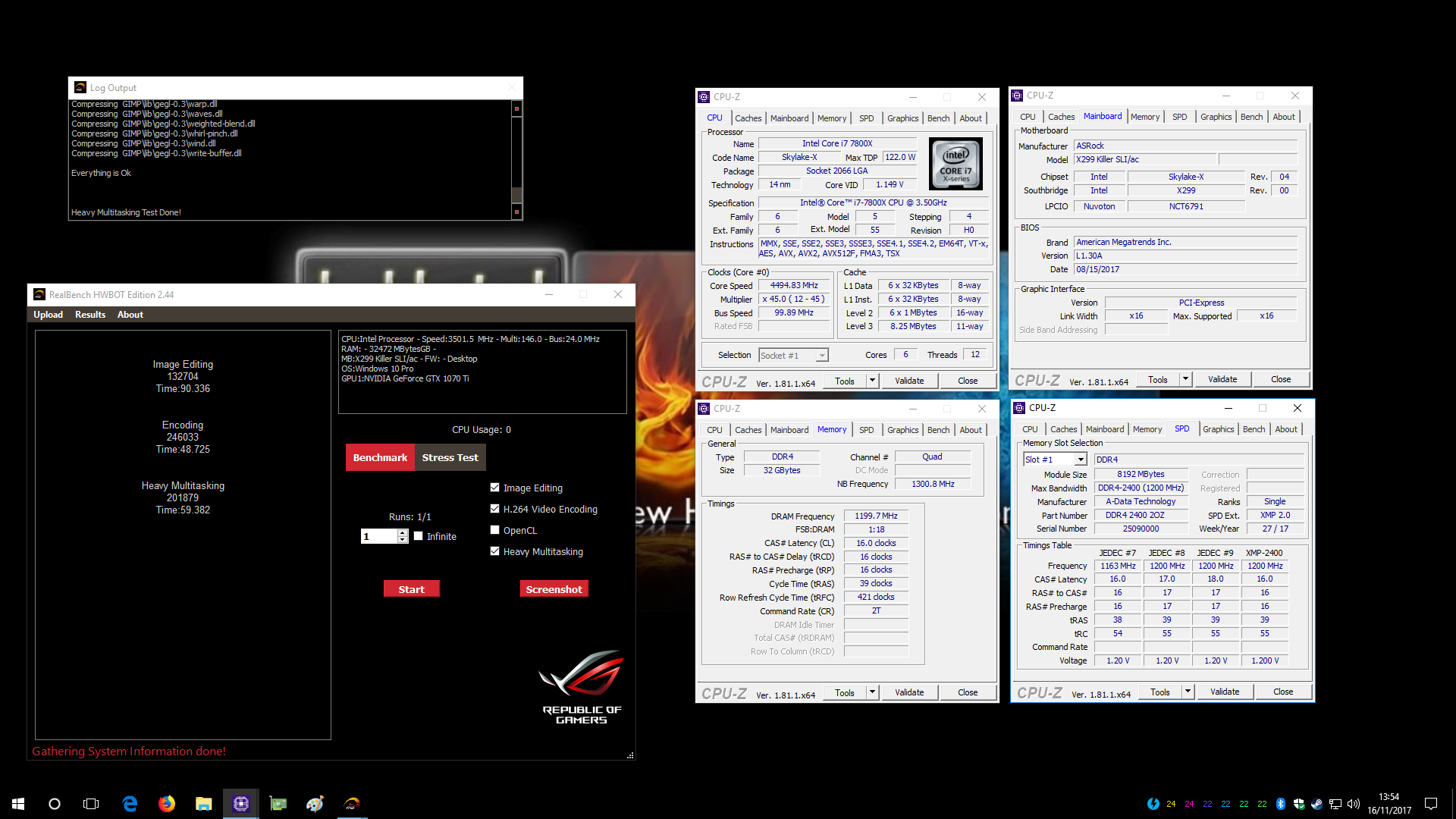Switch to Stress Test mode
The height and width of the screenshot is (819, 1456).
click(450, 457)
